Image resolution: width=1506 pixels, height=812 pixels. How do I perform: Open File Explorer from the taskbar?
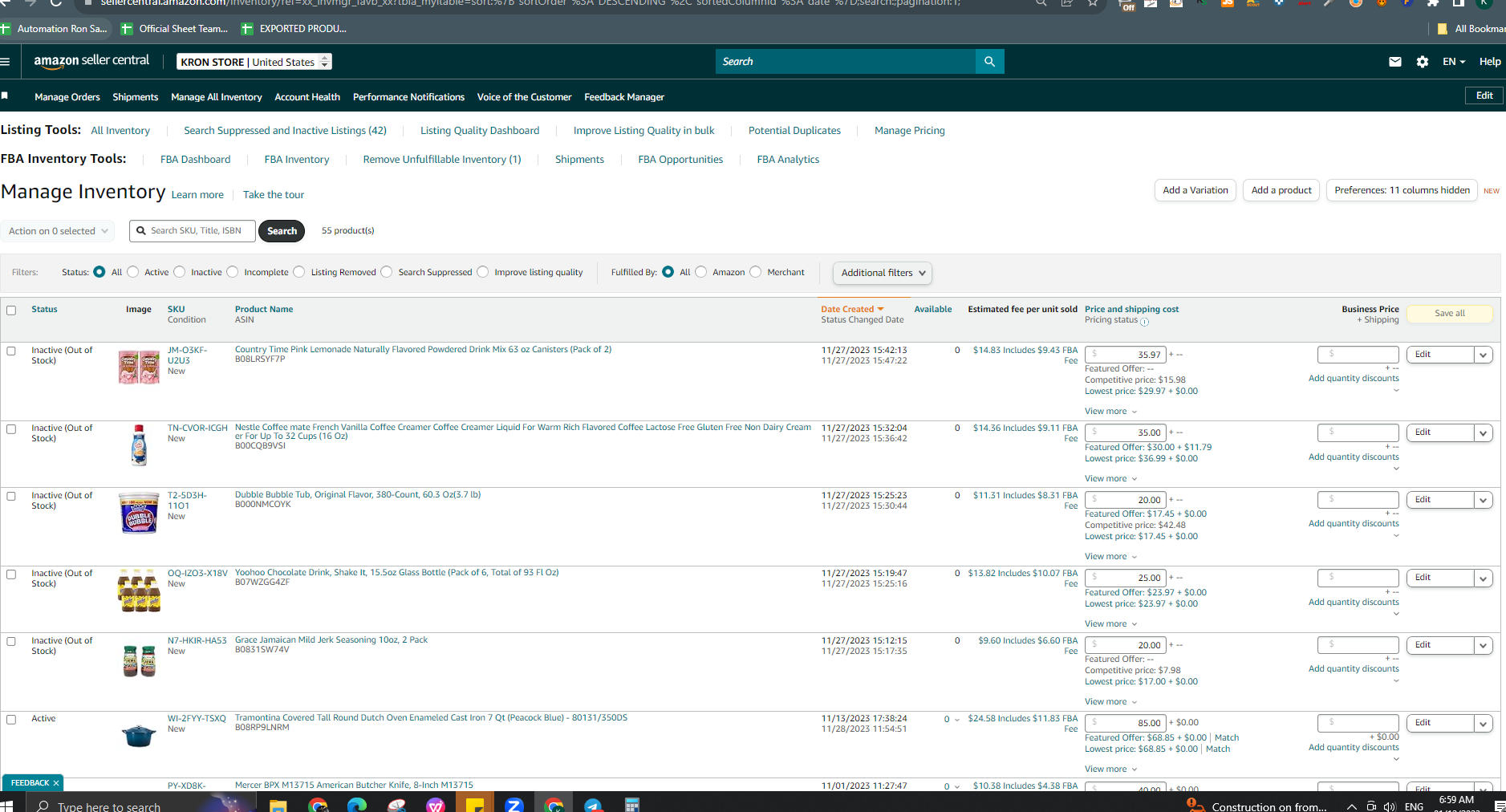(278, 806)
